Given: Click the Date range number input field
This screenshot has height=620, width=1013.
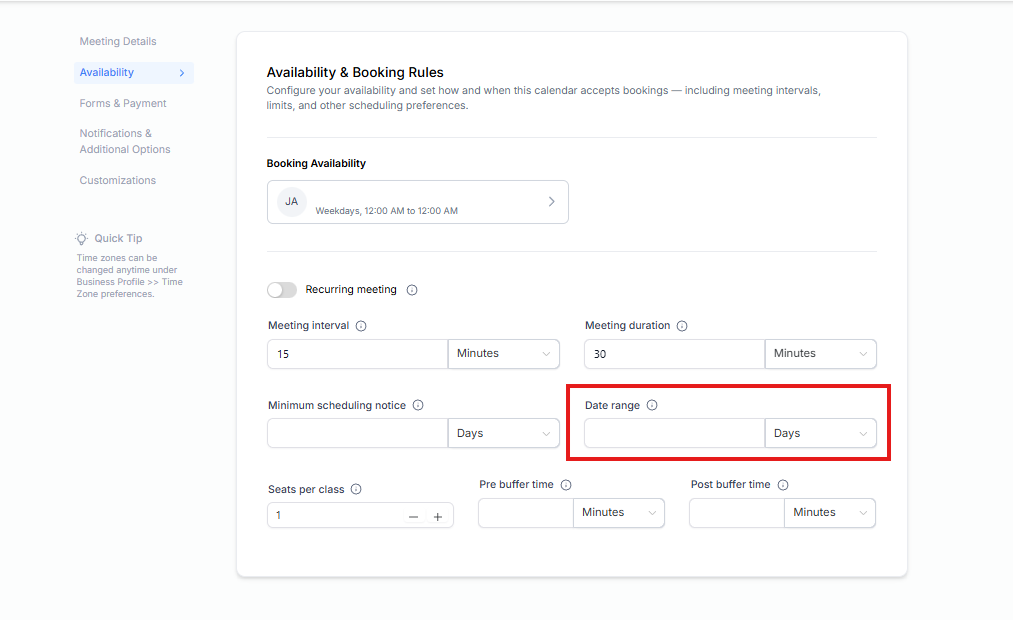Looking at the screenshot, I should coord(674,434).
